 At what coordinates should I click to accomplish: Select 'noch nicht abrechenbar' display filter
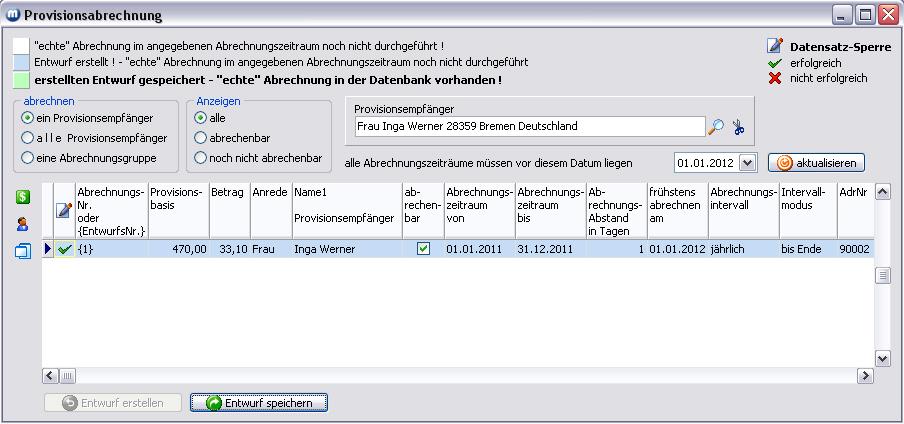(201, 158)
